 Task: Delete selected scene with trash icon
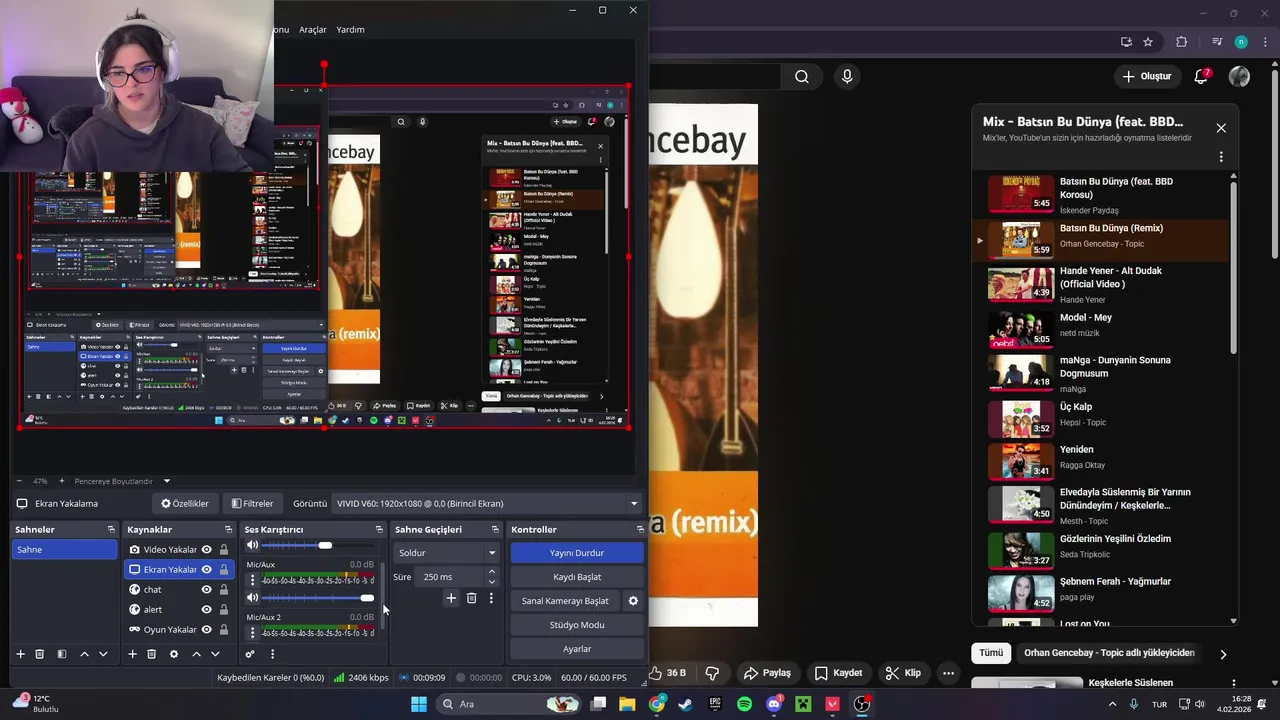coord(40,654)
